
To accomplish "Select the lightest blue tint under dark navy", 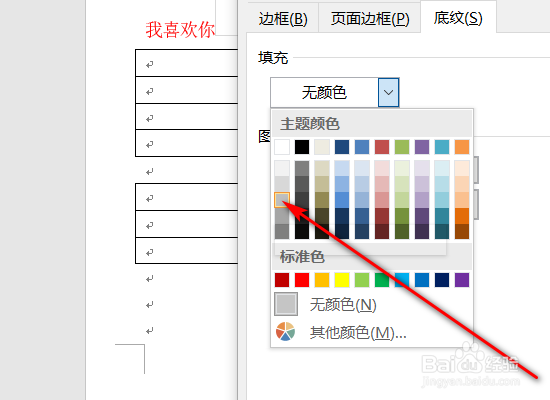I will (x=342, y=168).
